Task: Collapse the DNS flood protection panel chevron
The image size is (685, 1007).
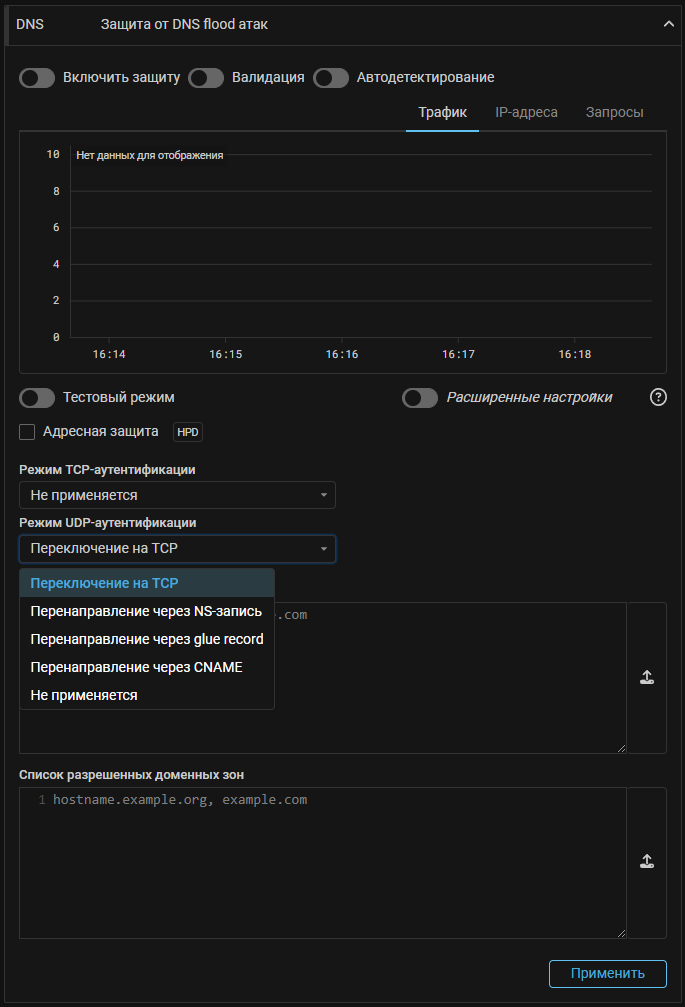Action: tap(669, 24)
